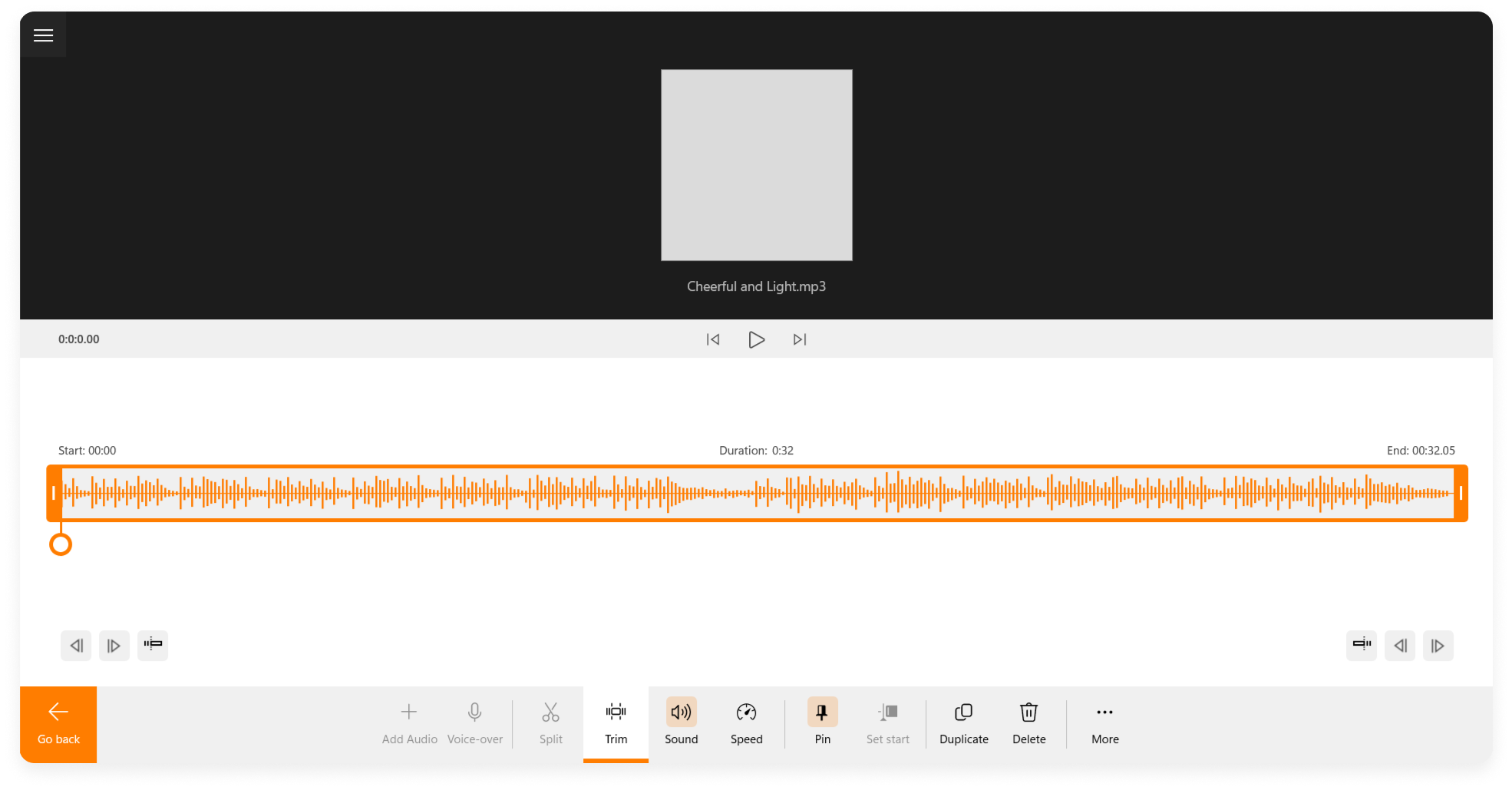Viewport: 1512px width, 790px height.
Task: Click the Set start tool
Action: pyautogui.click(x=887, y=724)
